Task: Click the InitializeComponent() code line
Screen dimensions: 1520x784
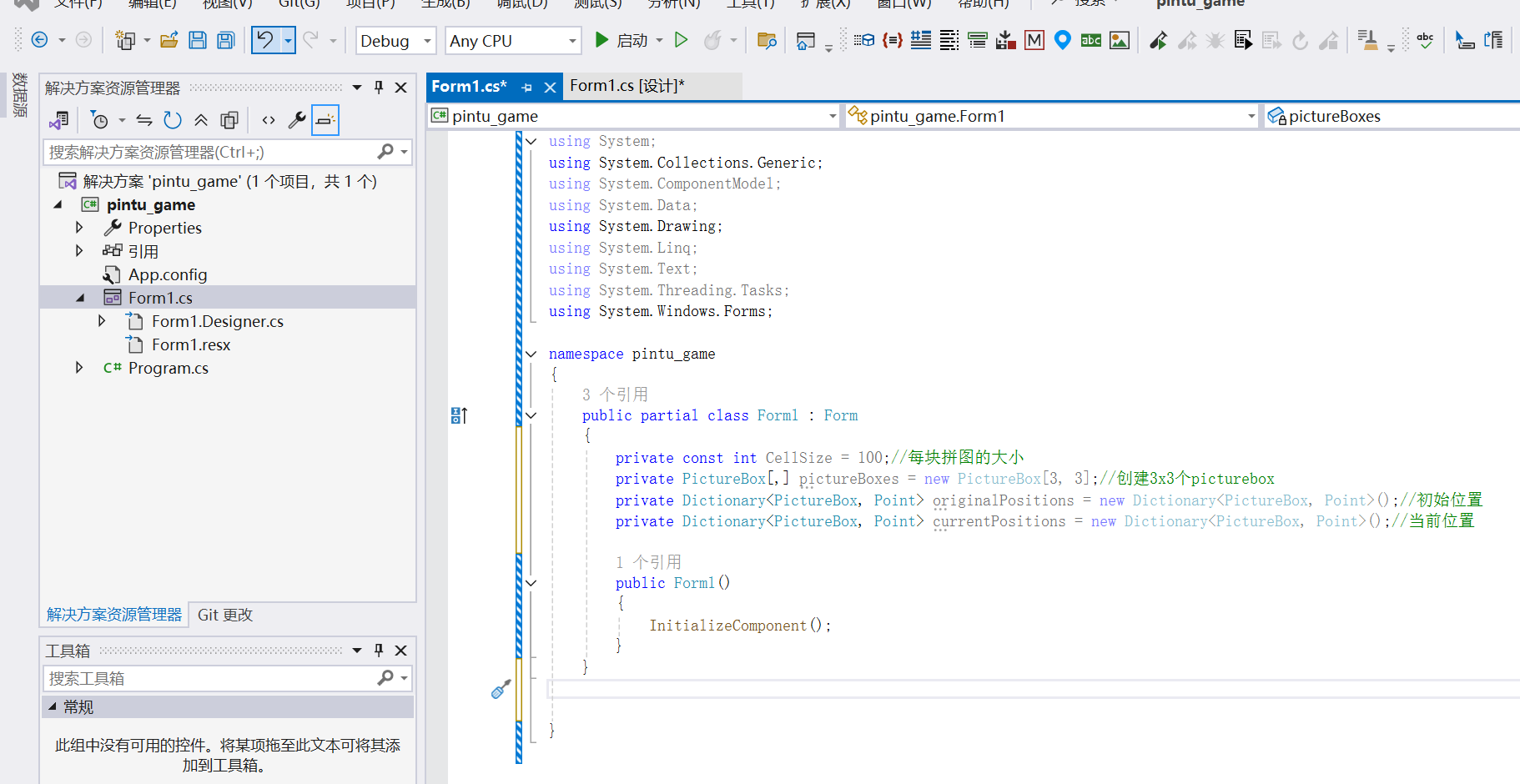Action: 740,626
